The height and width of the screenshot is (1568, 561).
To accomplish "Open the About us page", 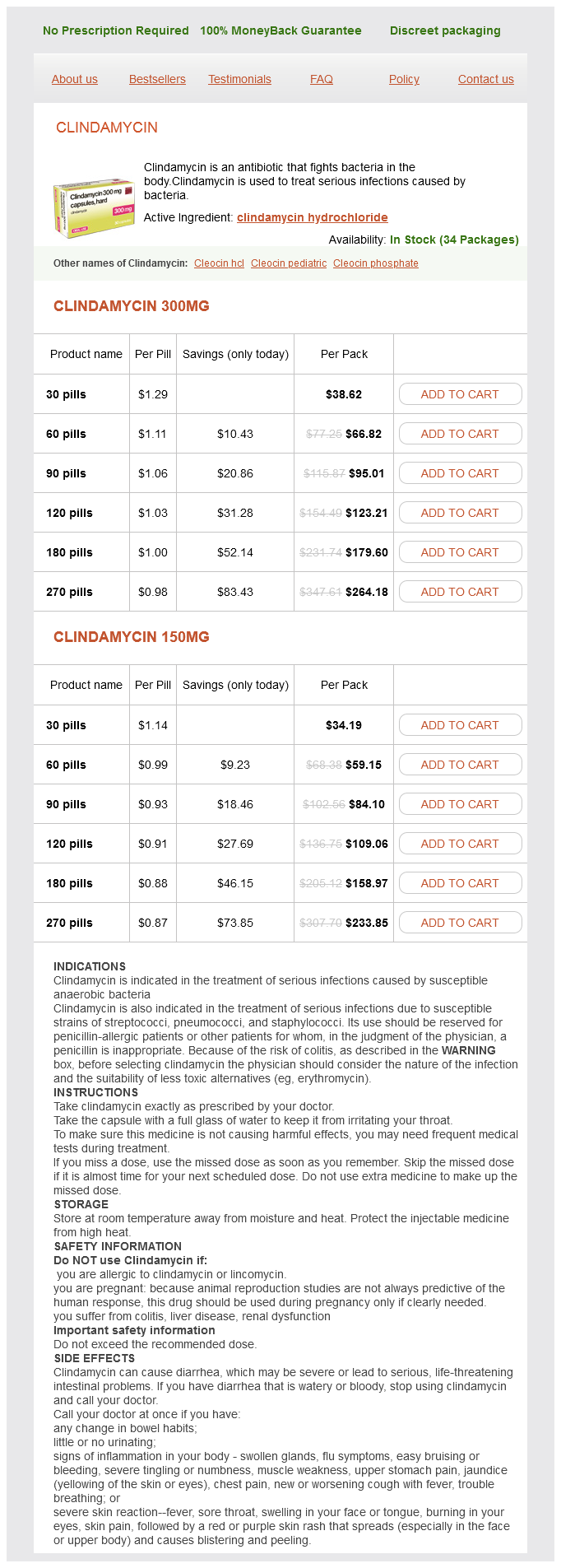I will pos(75,79).
